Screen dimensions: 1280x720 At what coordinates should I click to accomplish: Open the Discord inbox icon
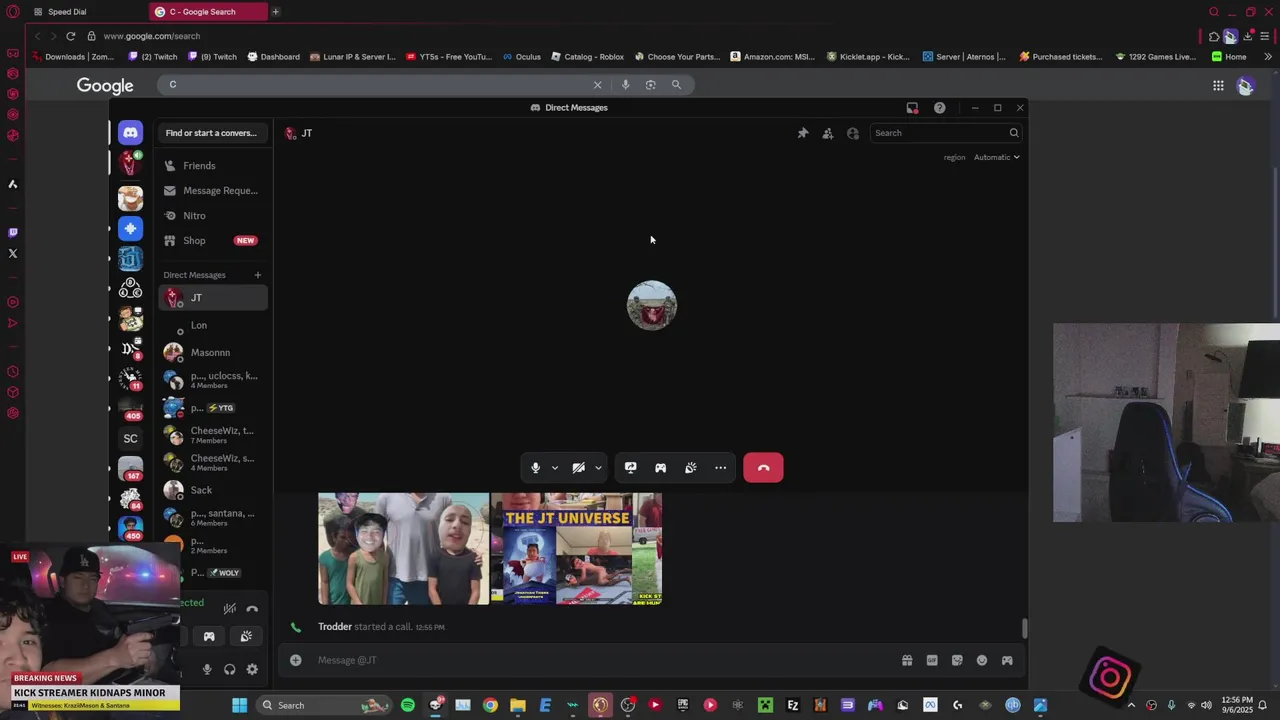point(912,108)
